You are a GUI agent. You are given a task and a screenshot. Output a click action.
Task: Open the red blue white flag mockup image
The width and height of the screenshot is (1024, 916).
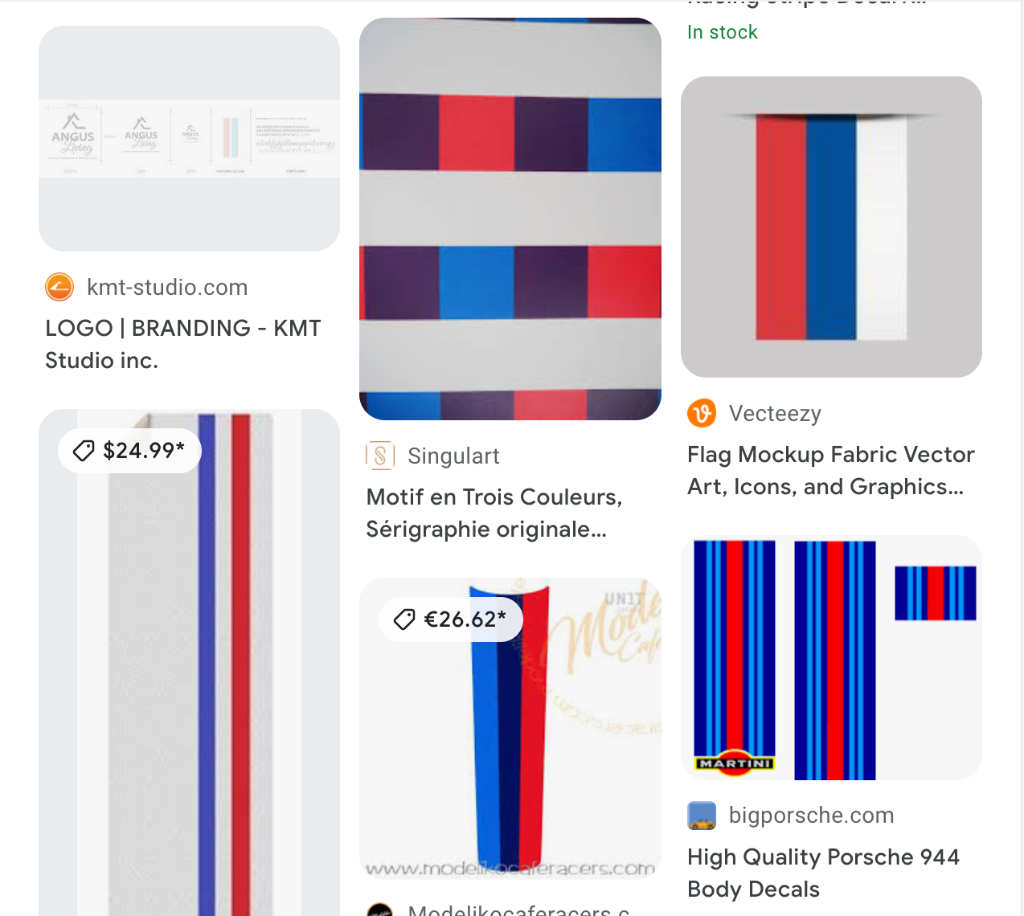click(x=831, y=227)
